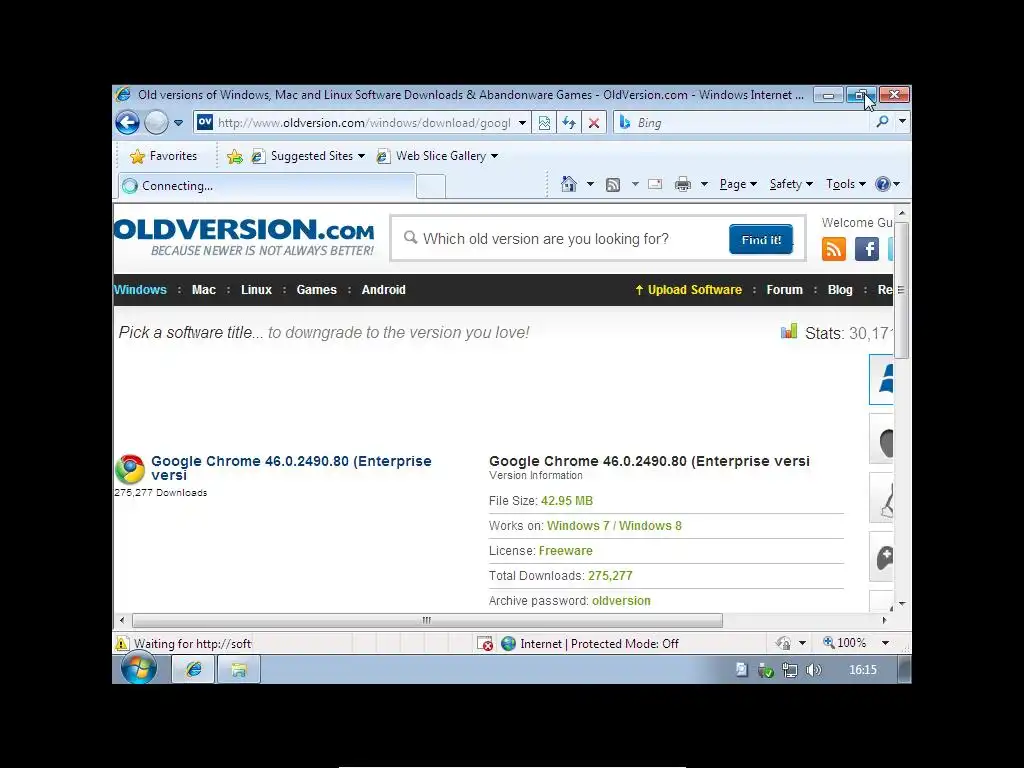This screenshot has width=1024, height=768.
Task: Open the Blog link
Action: pyautogui.click(x=840, y=290)
